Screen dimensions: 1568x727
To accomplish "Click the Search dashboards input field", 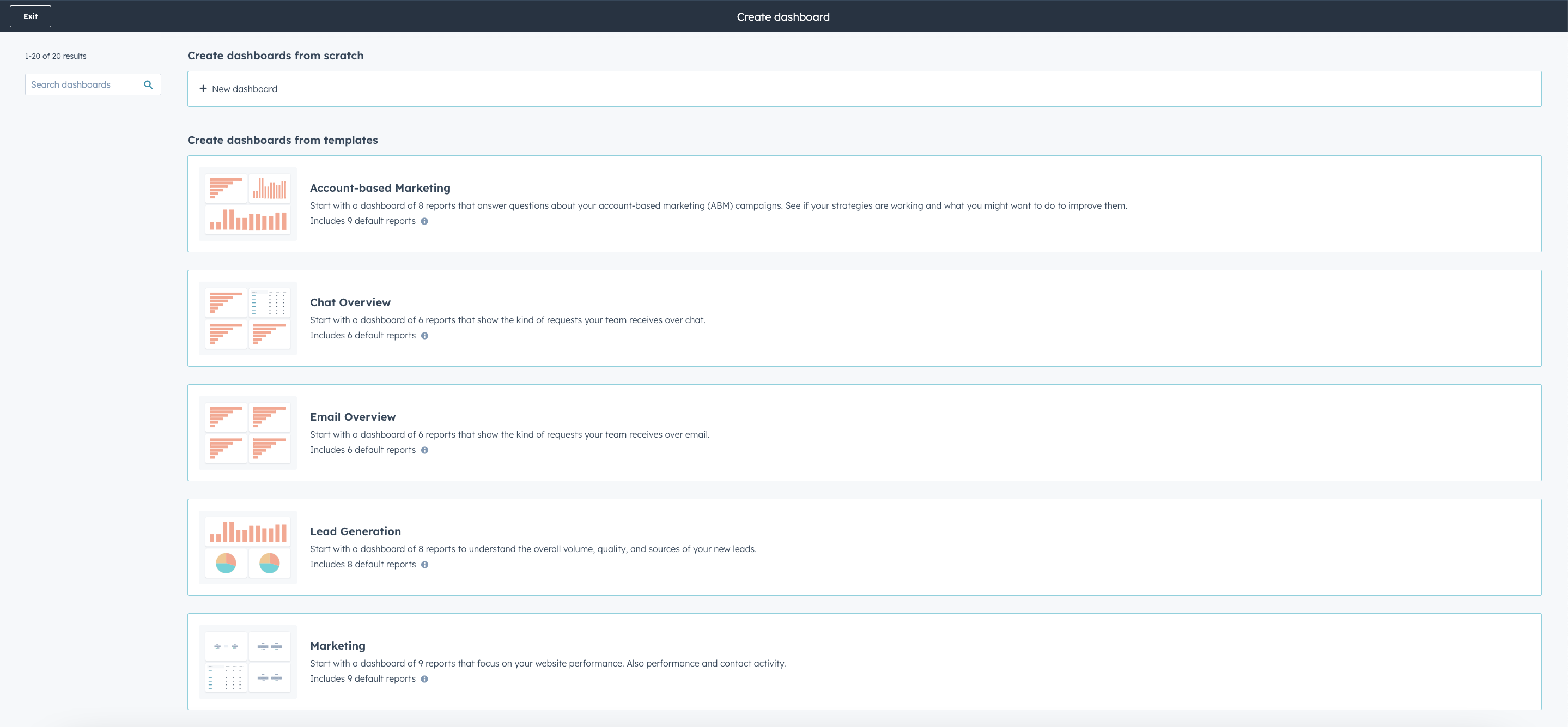I will click(x=93, y=84).
